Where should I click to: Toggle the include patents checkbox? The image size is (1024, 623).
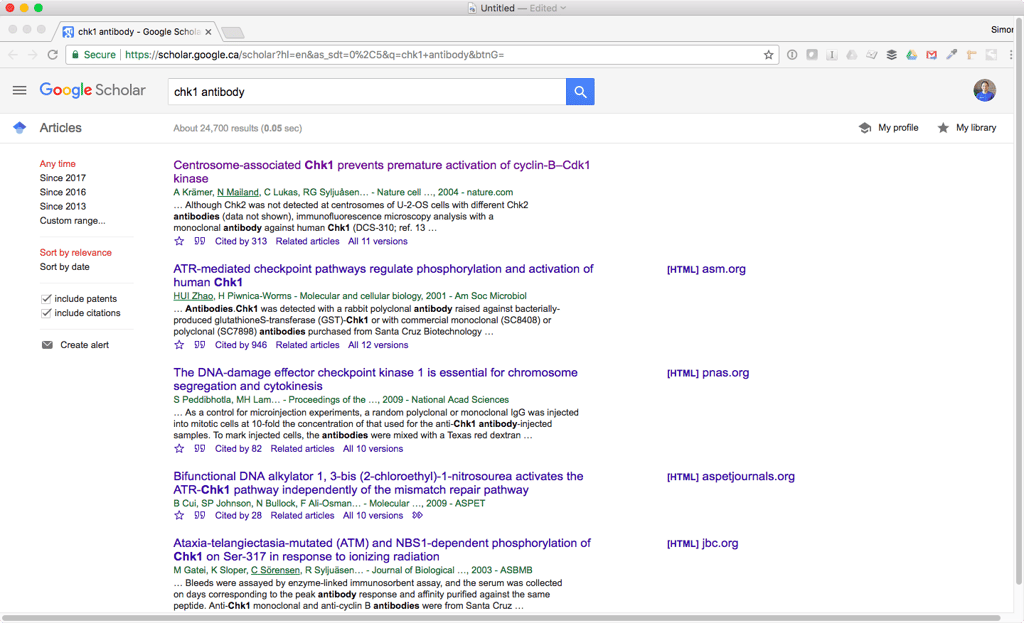click(x=46, y=298)
